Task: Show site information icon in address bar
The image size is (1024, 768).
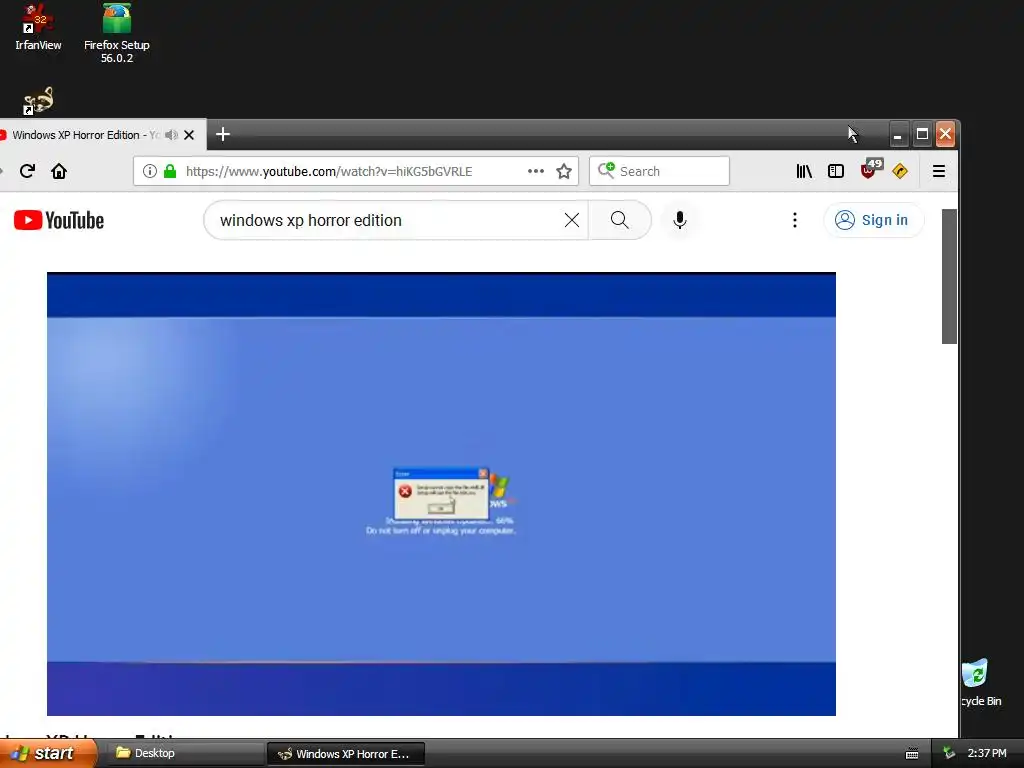Action: coord(150,171)
